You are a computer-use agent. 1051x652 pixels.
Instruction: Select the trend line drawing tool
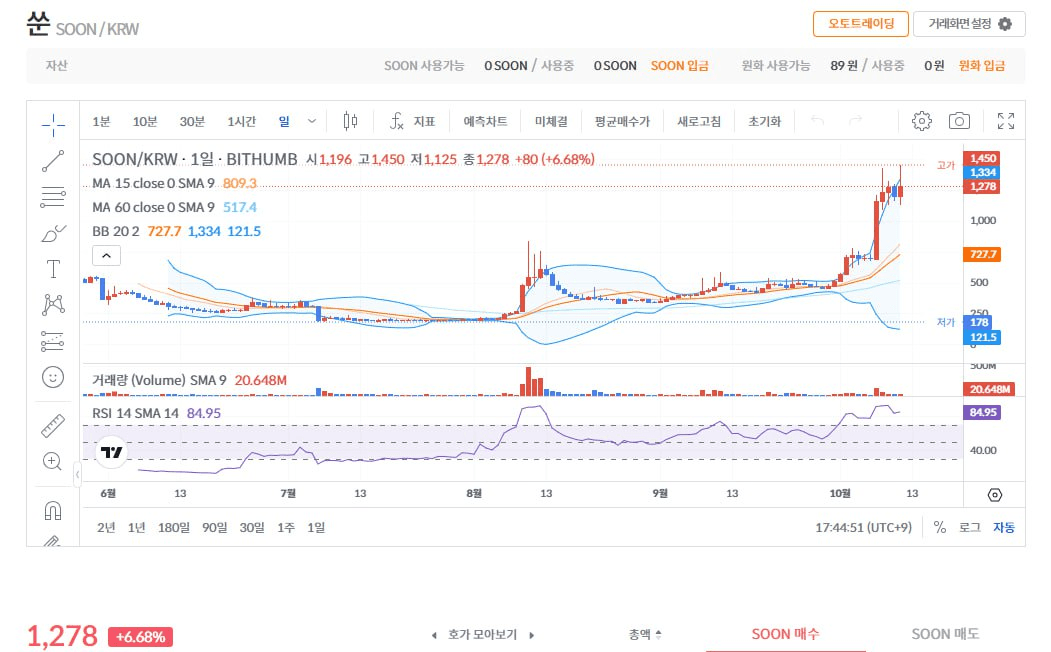(x=53, y=160)
